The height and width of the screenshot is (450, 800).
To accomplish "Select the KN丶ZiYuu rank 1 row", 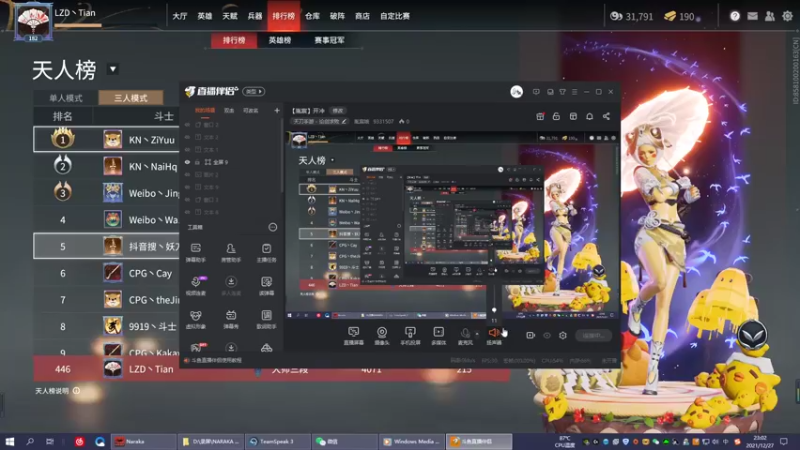I will coord(107,139).
